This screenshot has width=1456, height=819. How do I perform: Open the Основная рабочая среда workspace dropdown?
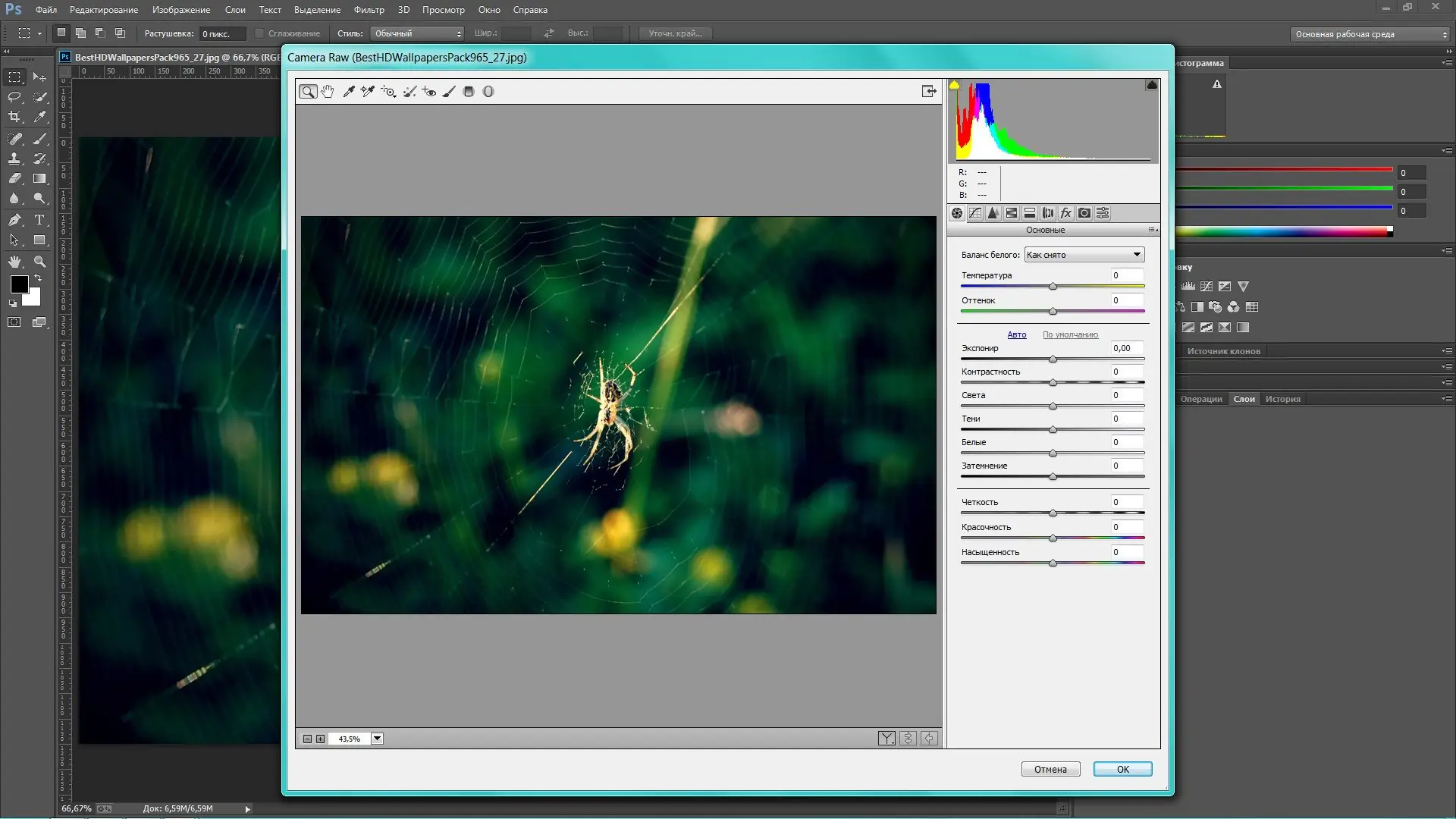(1369, 34)
